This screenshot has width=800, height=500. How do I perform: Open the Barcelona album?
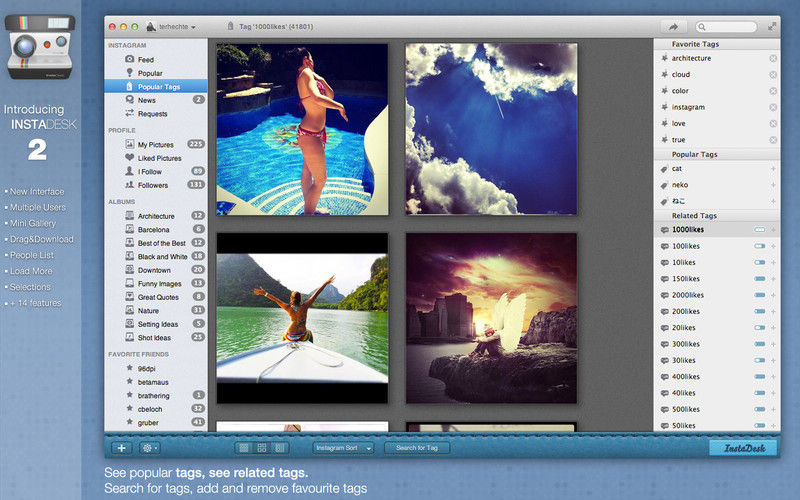tap(156, 230)
